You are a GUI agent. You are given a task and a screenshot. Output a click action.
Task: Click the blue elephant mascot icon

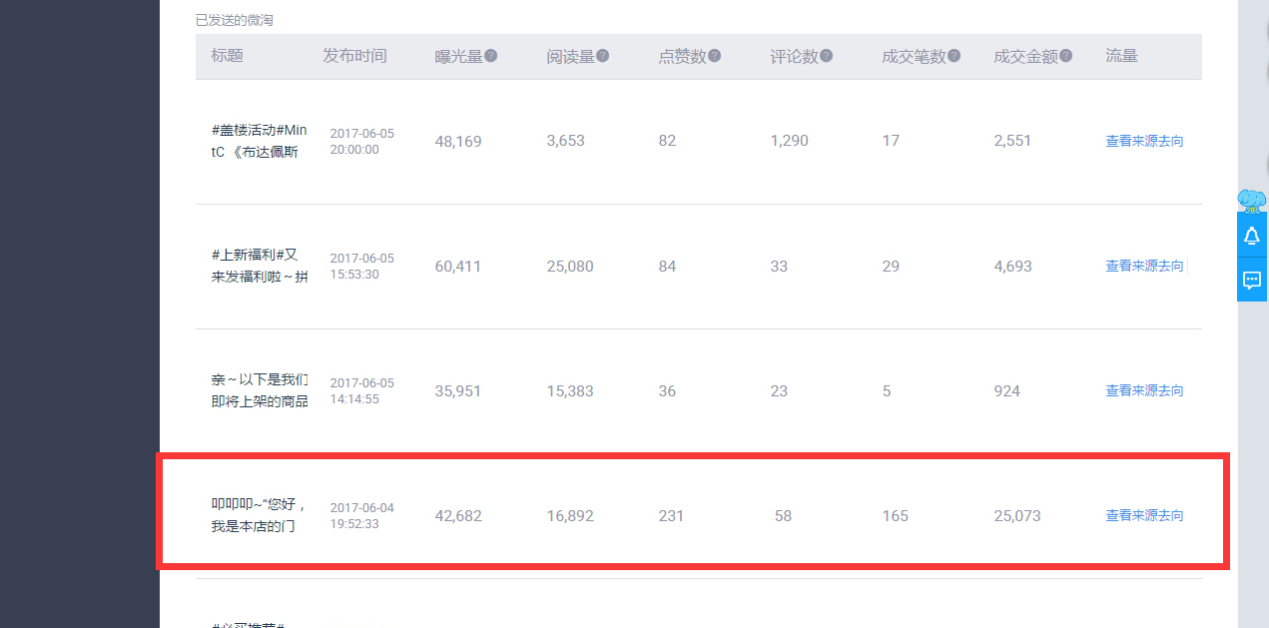(1252, 200)
